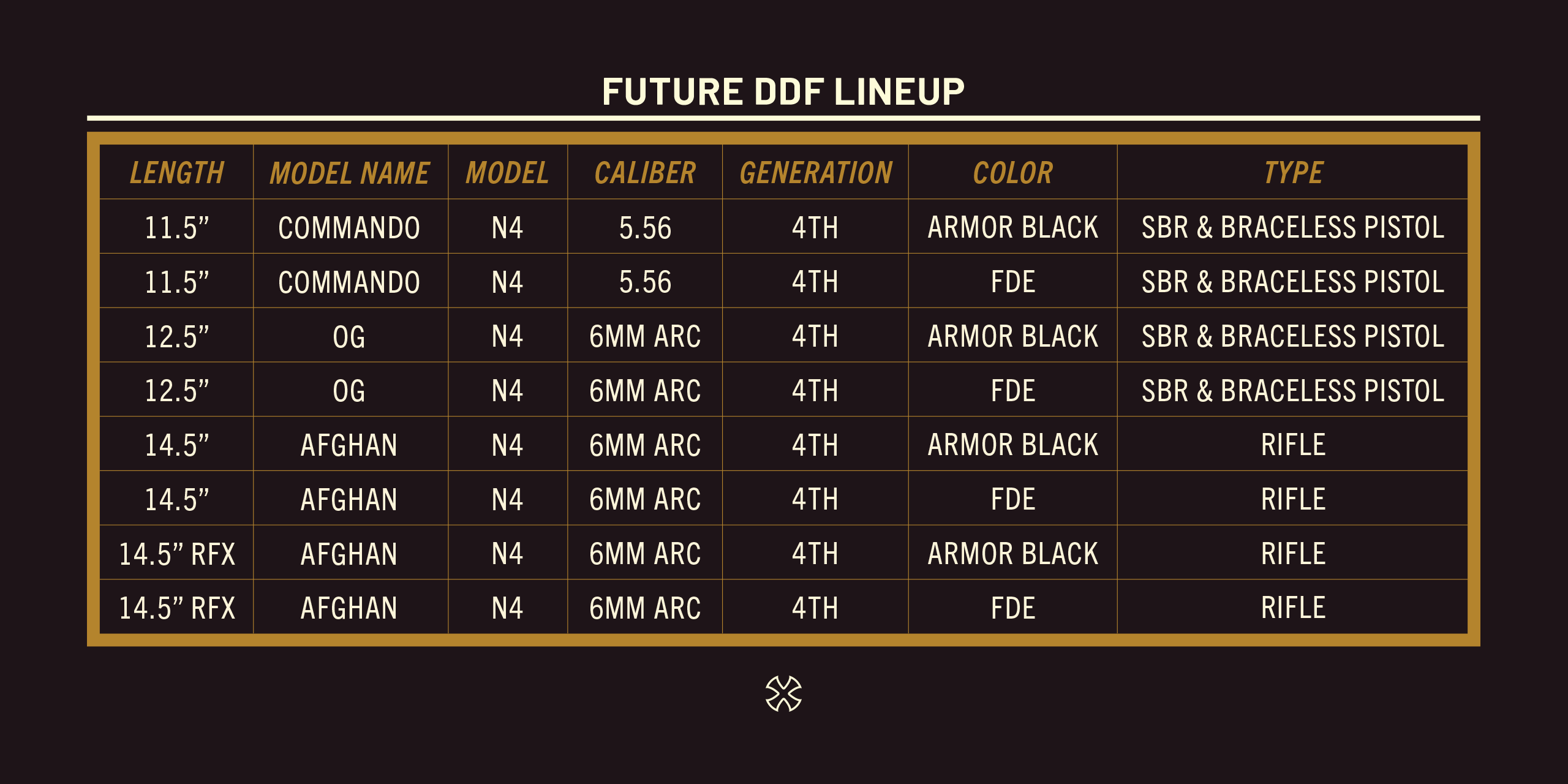Click the GENERATION column header
The width and height of the screenshot is (1568, 784).
point(815,173)
